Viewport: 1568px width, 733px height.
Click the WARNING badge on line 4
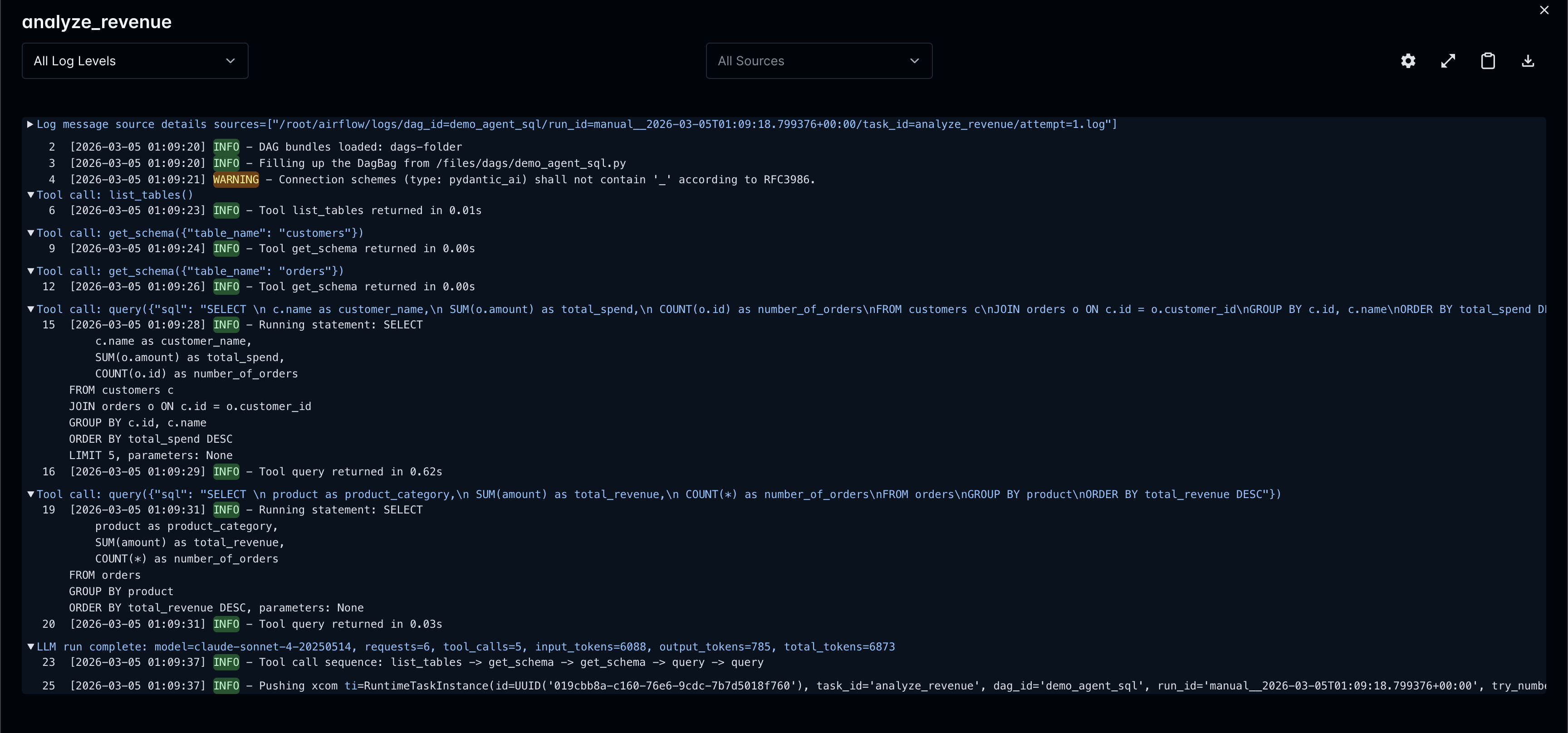tap(235, 180)
